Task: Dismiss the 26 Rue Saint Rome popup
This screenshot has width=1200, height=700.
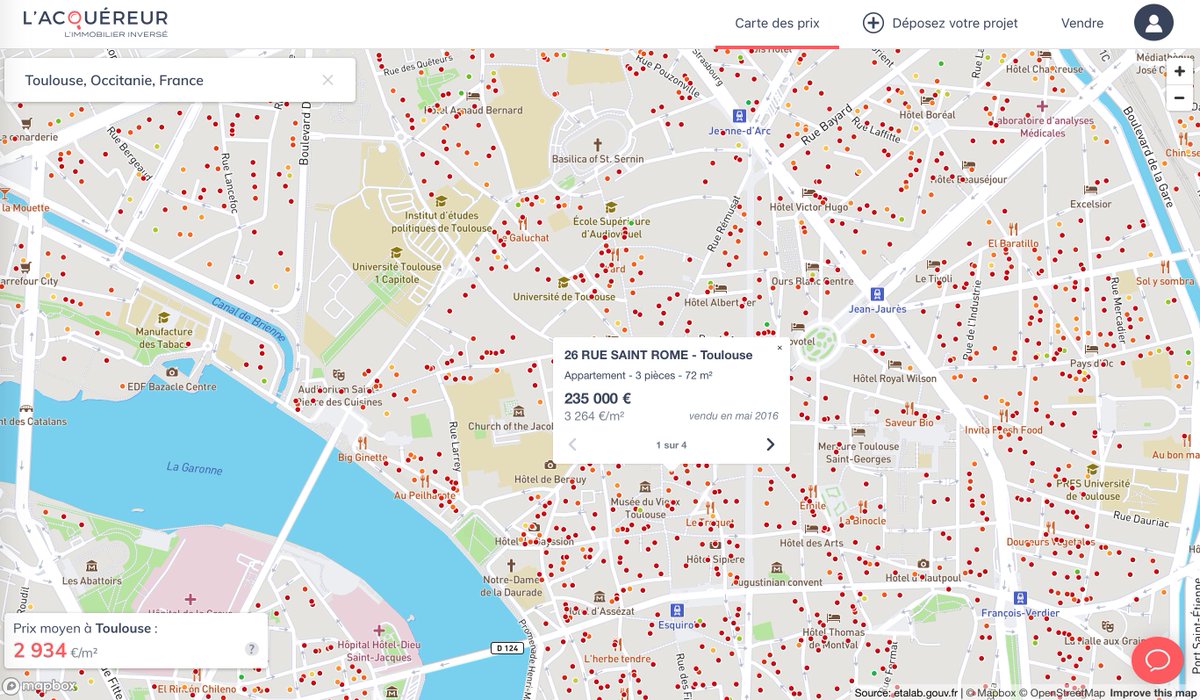Action: click(778, 348)
